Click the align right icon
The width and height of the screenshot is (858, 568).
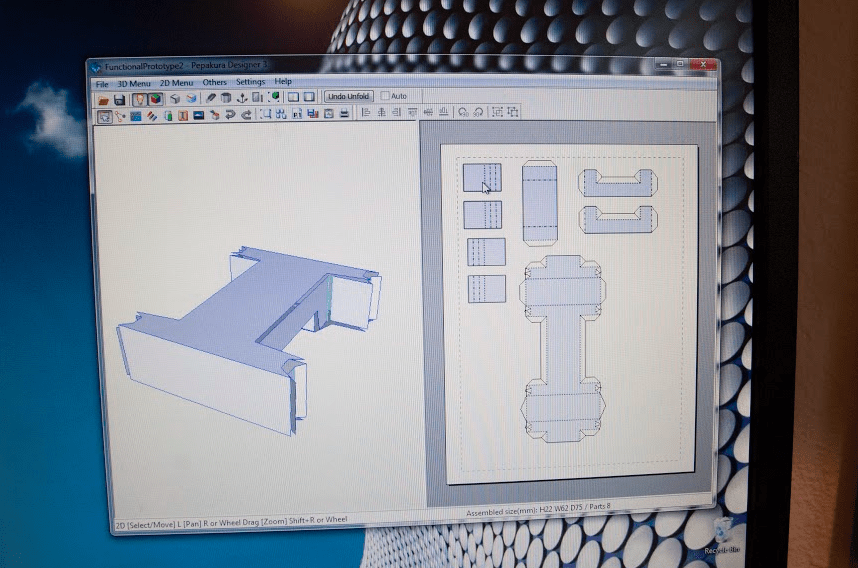pyautogui.click(x=397, y=112)
